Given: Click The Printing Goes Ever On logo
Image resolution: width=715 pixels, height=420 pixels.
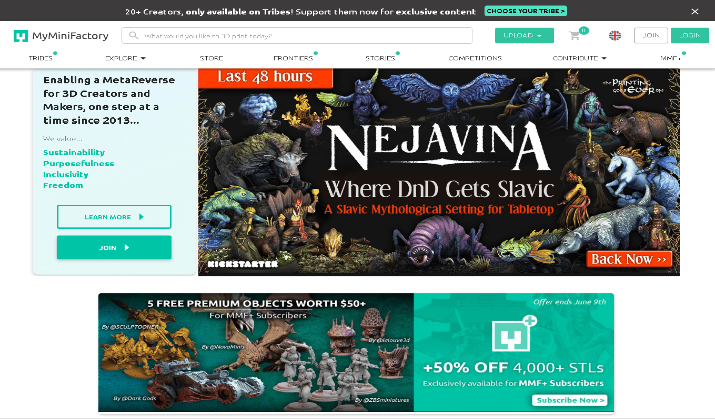Looking at the screenshot, I should click(634, 85).
